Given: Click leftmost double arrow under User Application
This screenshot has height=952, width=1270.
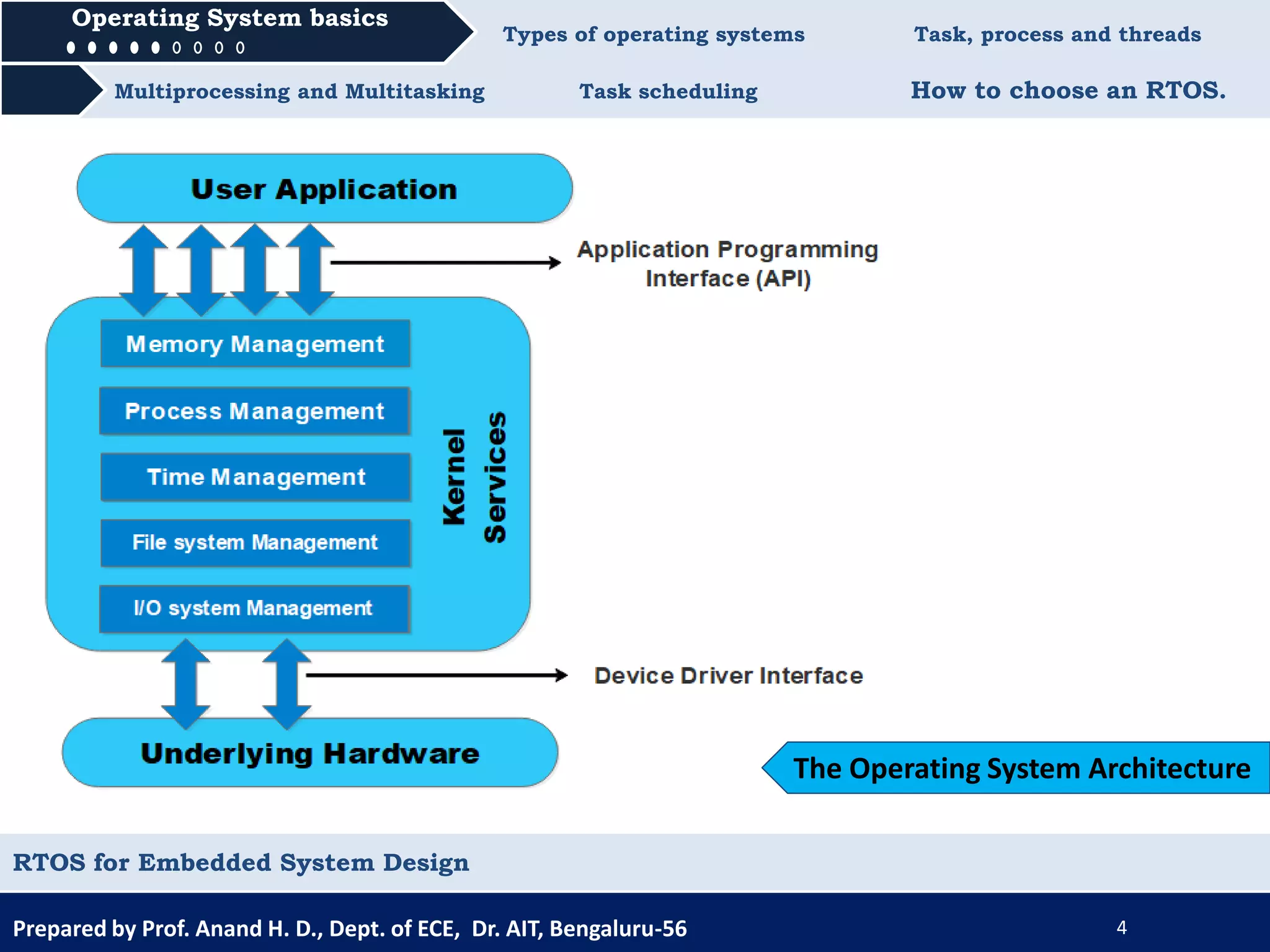Looking at the screenshot, I should click(x=143, y=270).
